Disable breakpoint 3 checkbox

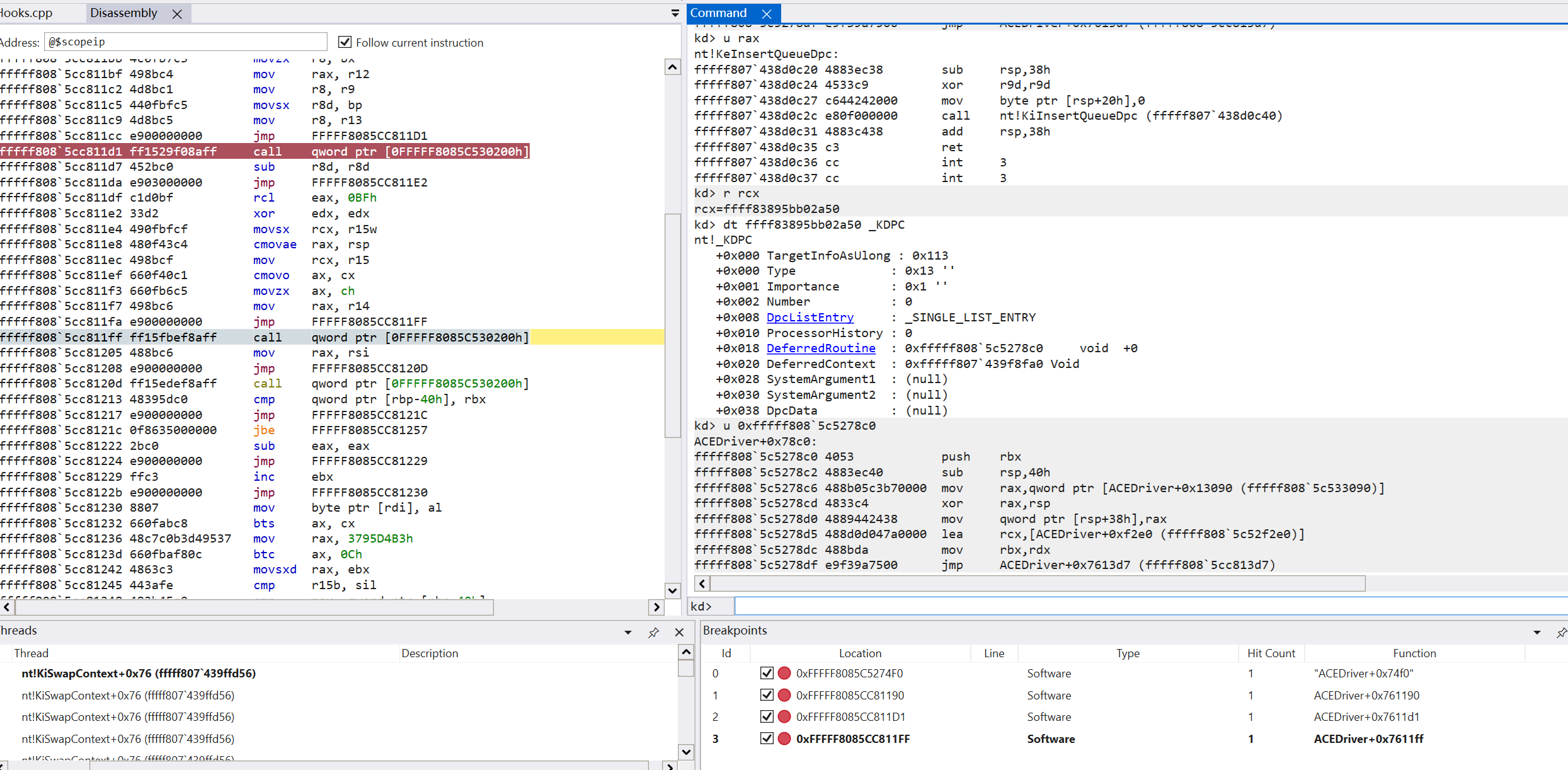coord(767,738)
